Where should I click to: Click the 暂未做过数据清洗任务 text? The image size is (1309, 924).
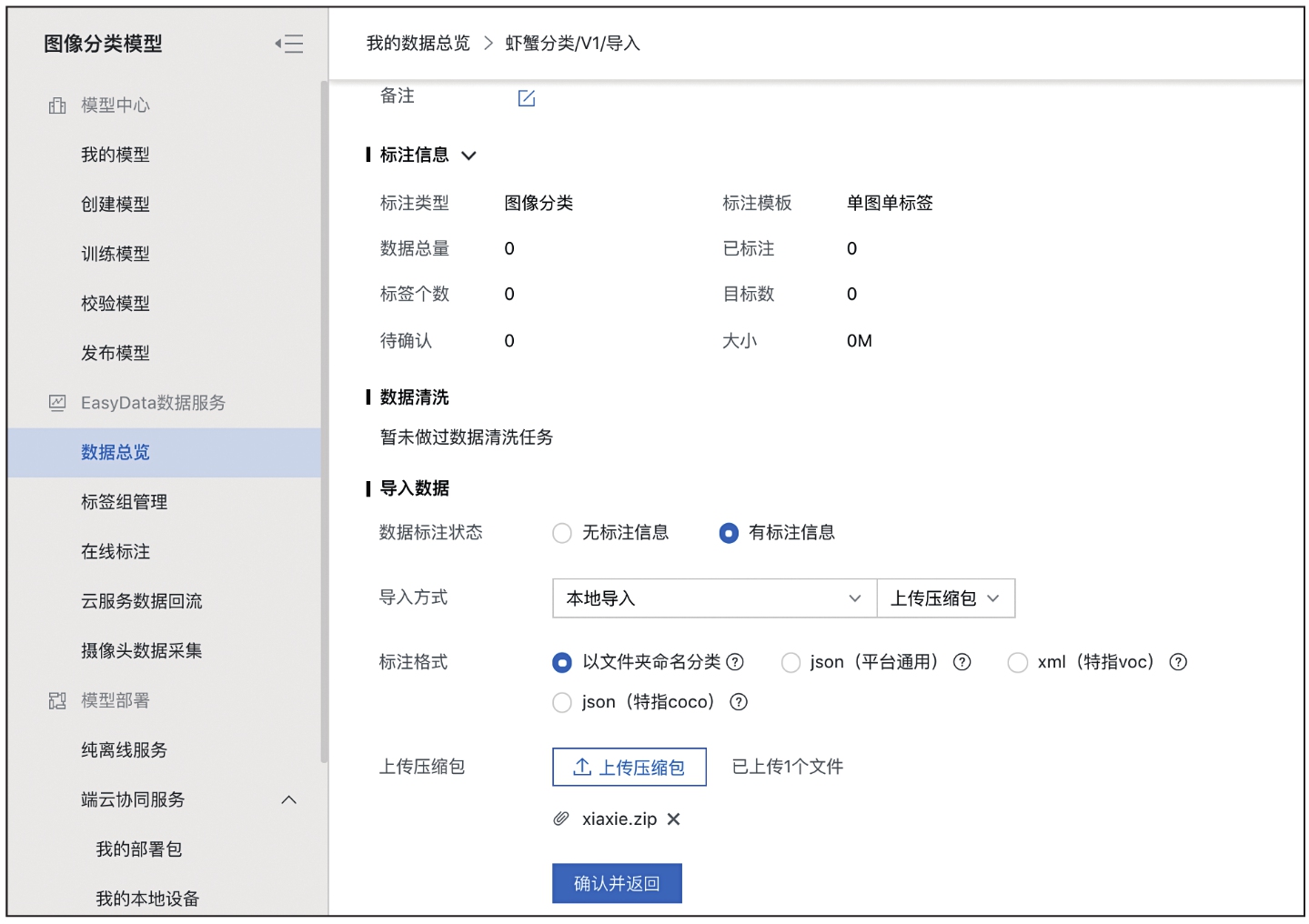pyautogui.click(x=467, y=437)
